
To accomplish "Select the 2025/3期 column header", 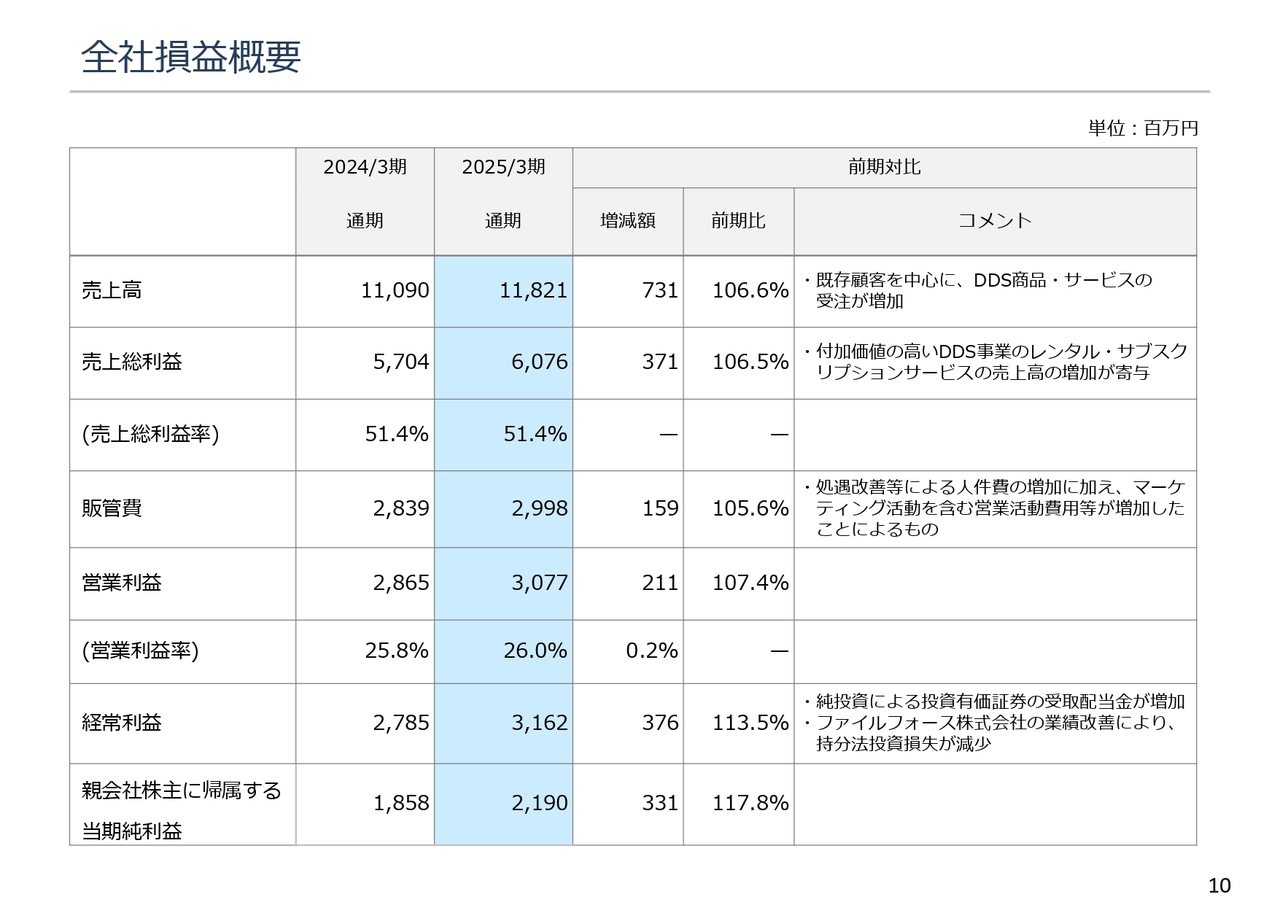I will click(503, 167).
